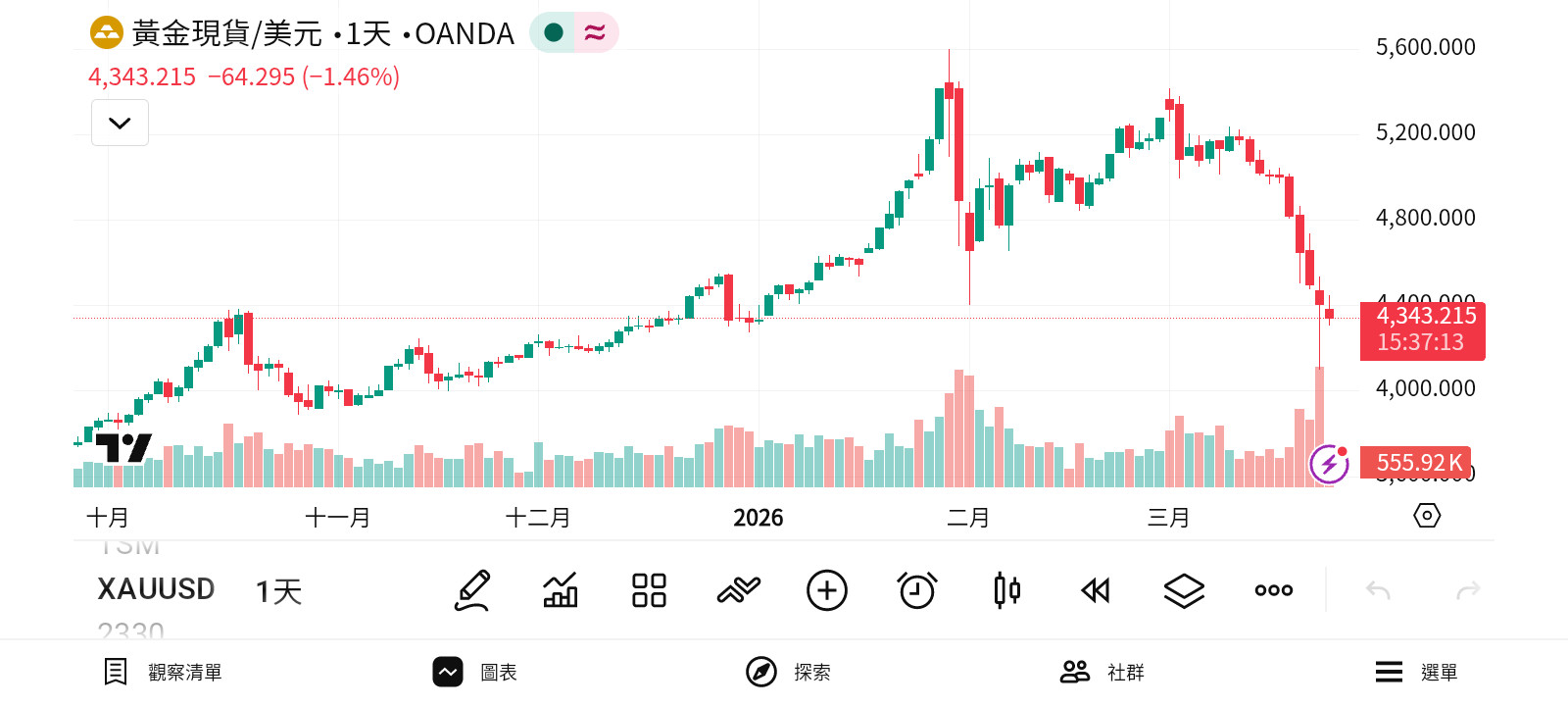This screenshot has height=706, width=1568.
Task: Add a symbol with the plus icon
Action: point(826,590)
